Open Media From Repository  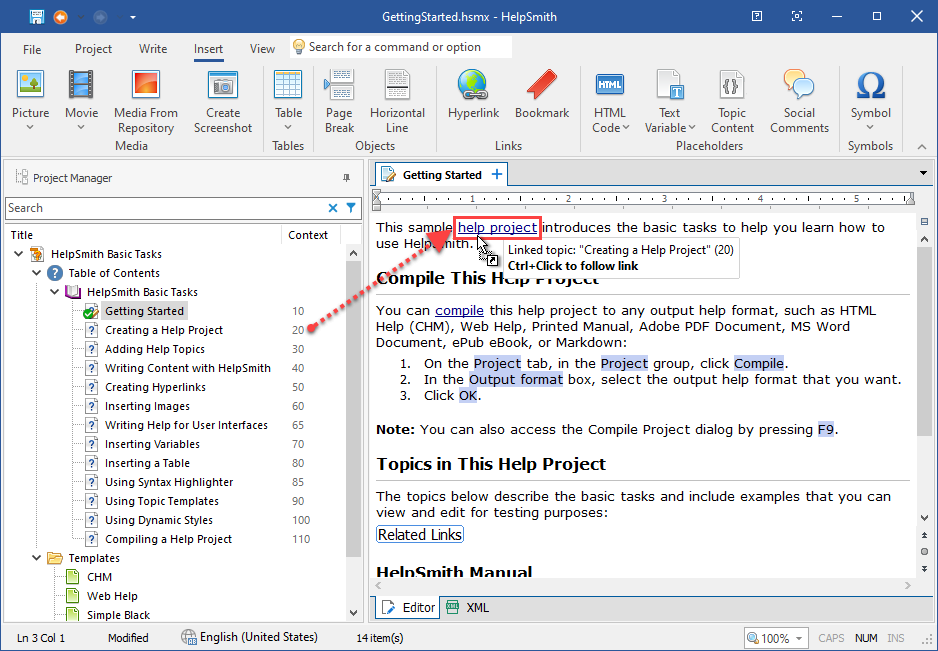pyautogui.click(x=146, y=102)
